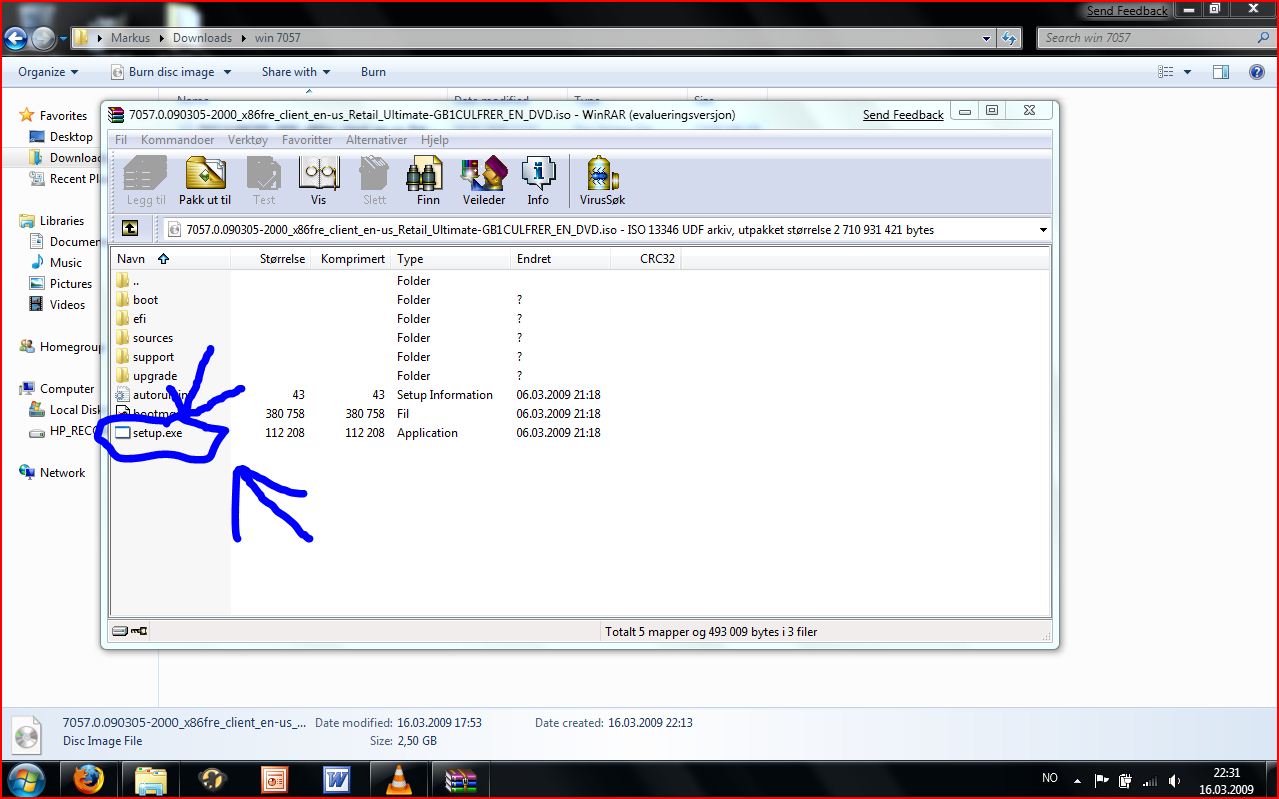The width and height of the screenshot is (1279, 799).
Task: Open VLC media player from taskbar
Action: click(x=399, y=779)
